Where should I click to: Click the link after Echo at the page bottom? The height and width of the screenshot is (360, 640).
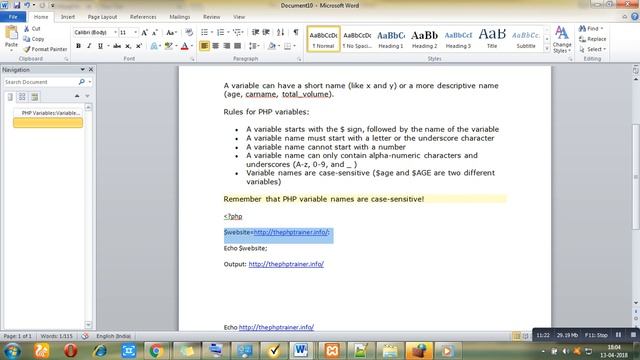[x=276, y=327]
